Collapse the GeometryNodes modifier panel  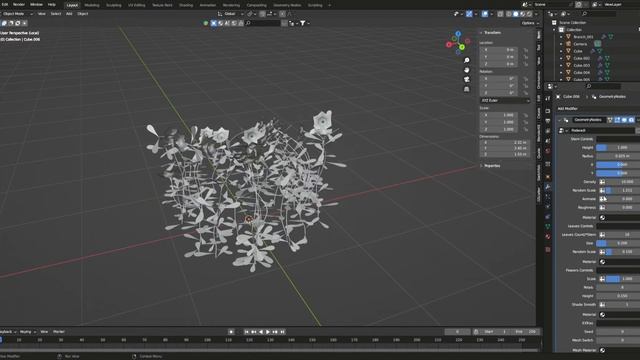click(x=560, y=120)
